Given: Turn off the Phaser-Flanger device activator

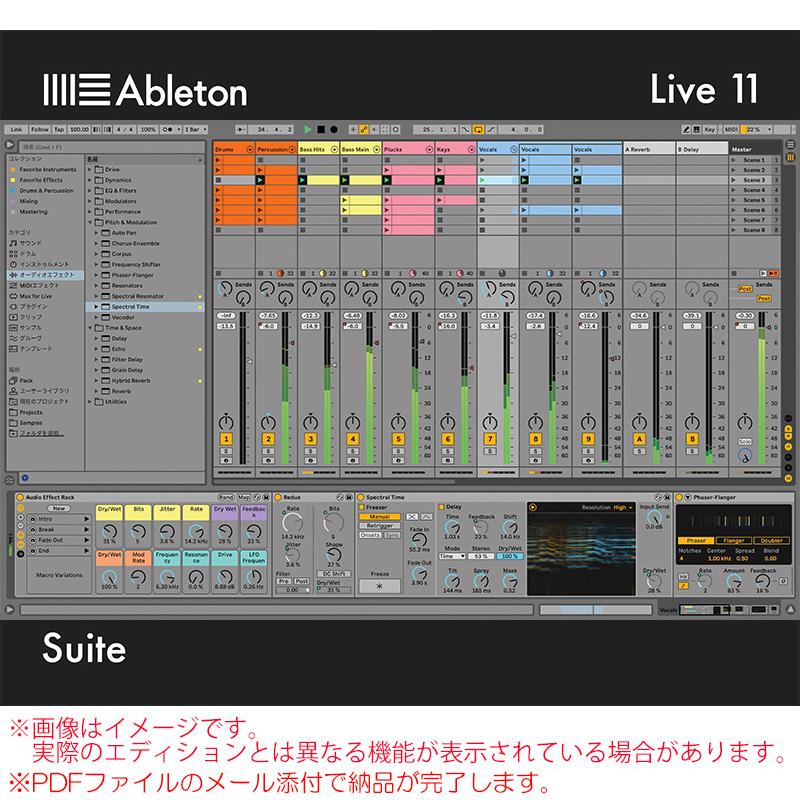Looking at the screenshot, I should coord(679,497).
